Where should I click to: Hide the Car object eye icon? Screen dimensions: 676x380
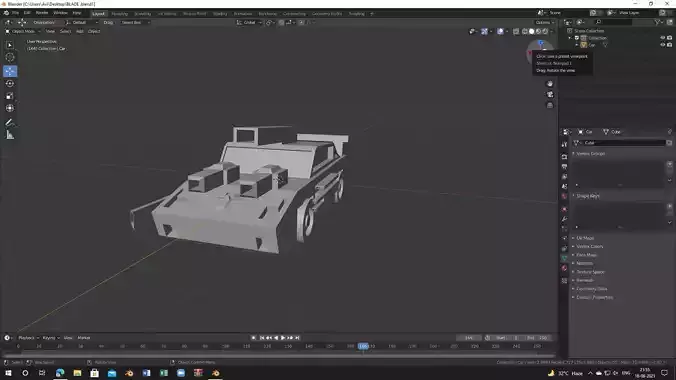[663, 45]
